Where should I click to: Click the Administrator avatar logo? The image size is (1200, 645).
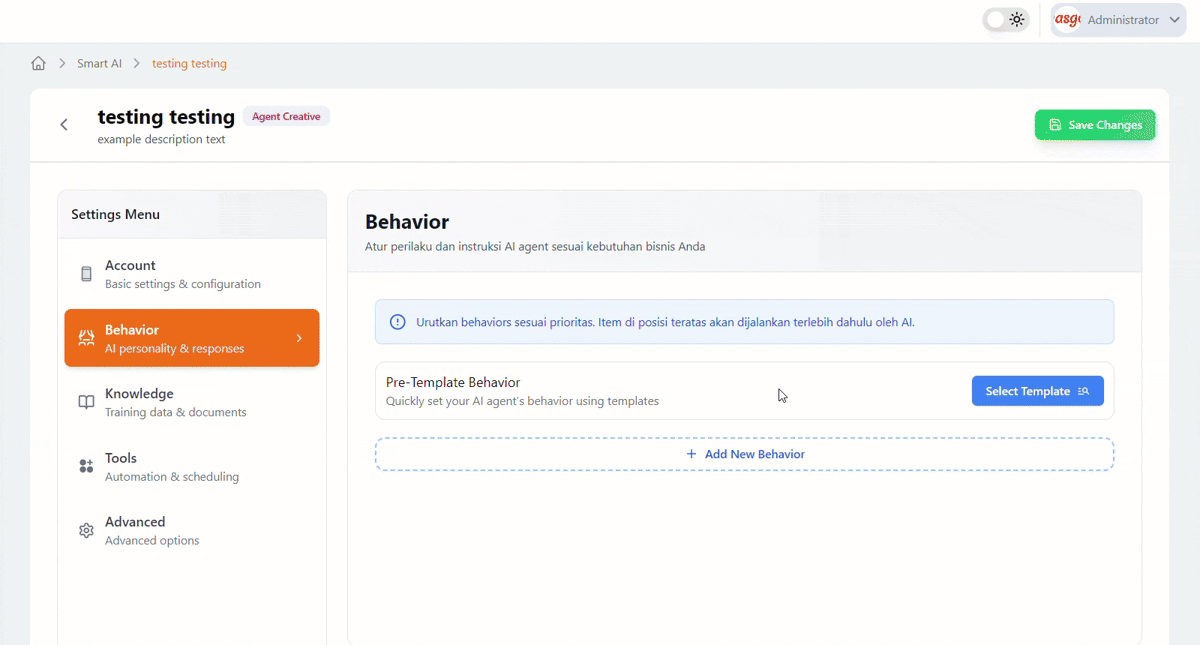[x=1068, y=20]
